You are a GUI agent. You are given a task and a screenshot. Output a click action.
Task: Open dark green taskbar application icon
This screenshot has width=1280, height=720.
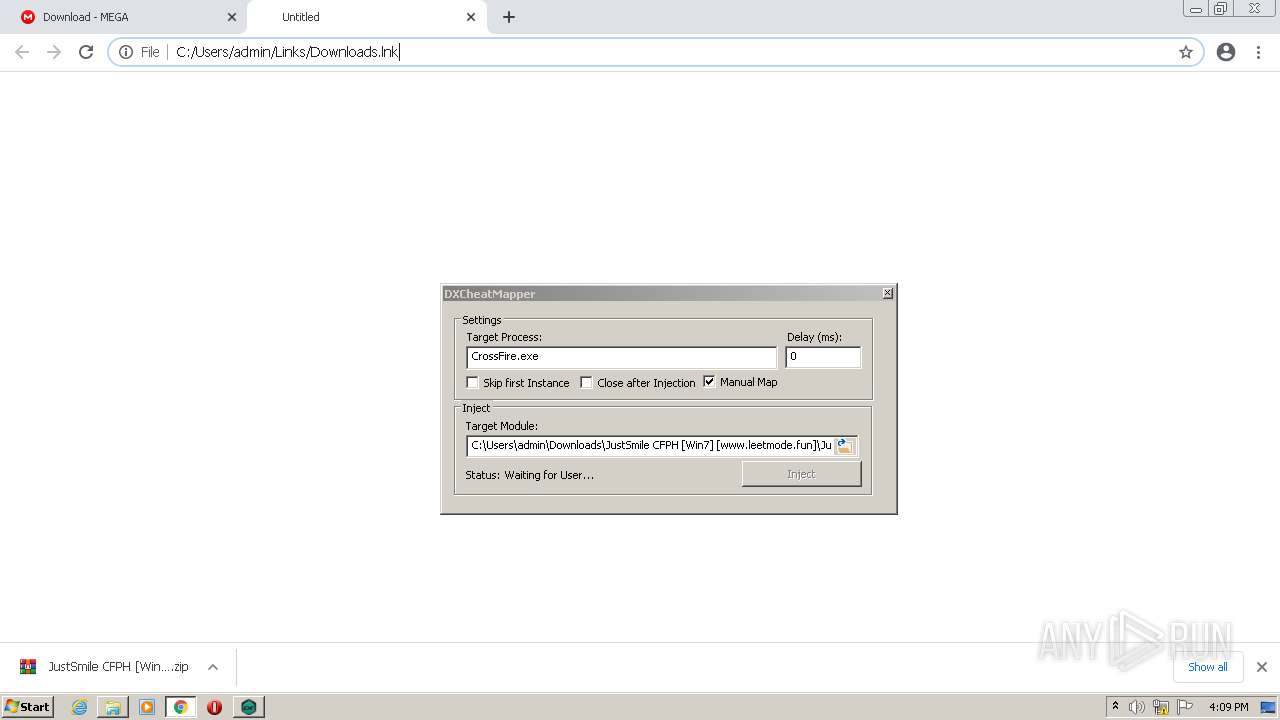click(x=248, y=707)
